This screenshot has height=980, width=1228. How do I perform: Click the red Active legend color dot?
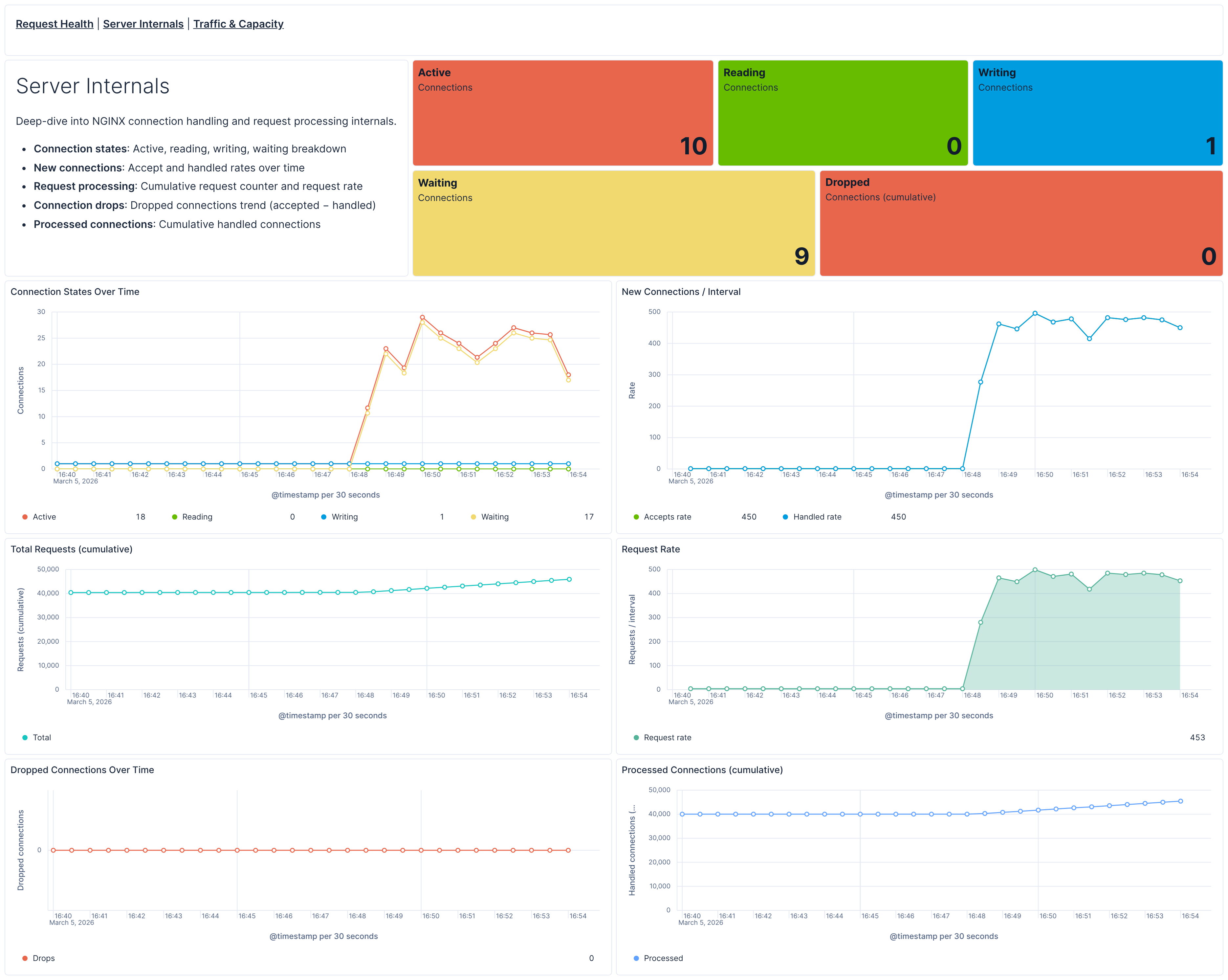25,517
